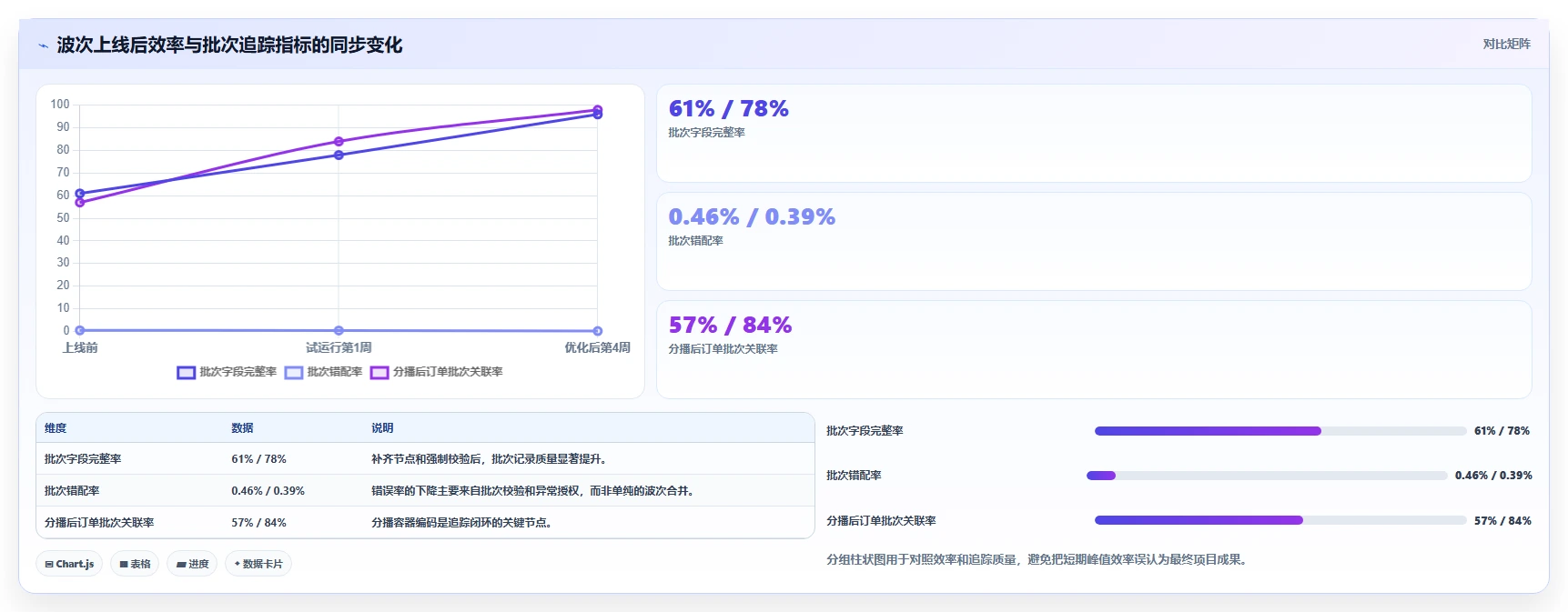Viewport: 1568px width, 612px height.
Task: Click the 批次字段完整率 point at 上线前
Action: coord(80,194)
